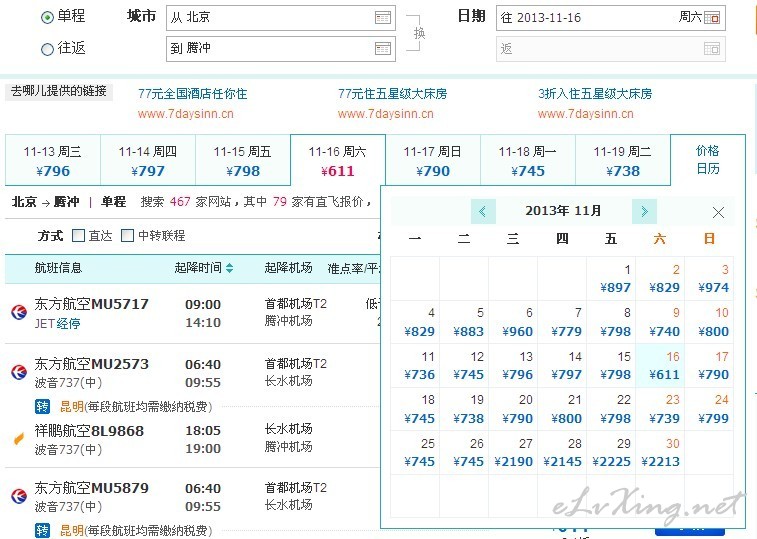Pick November 23 priced ¥739
This screenshot has width=757, height=539.
coord(660,410)
